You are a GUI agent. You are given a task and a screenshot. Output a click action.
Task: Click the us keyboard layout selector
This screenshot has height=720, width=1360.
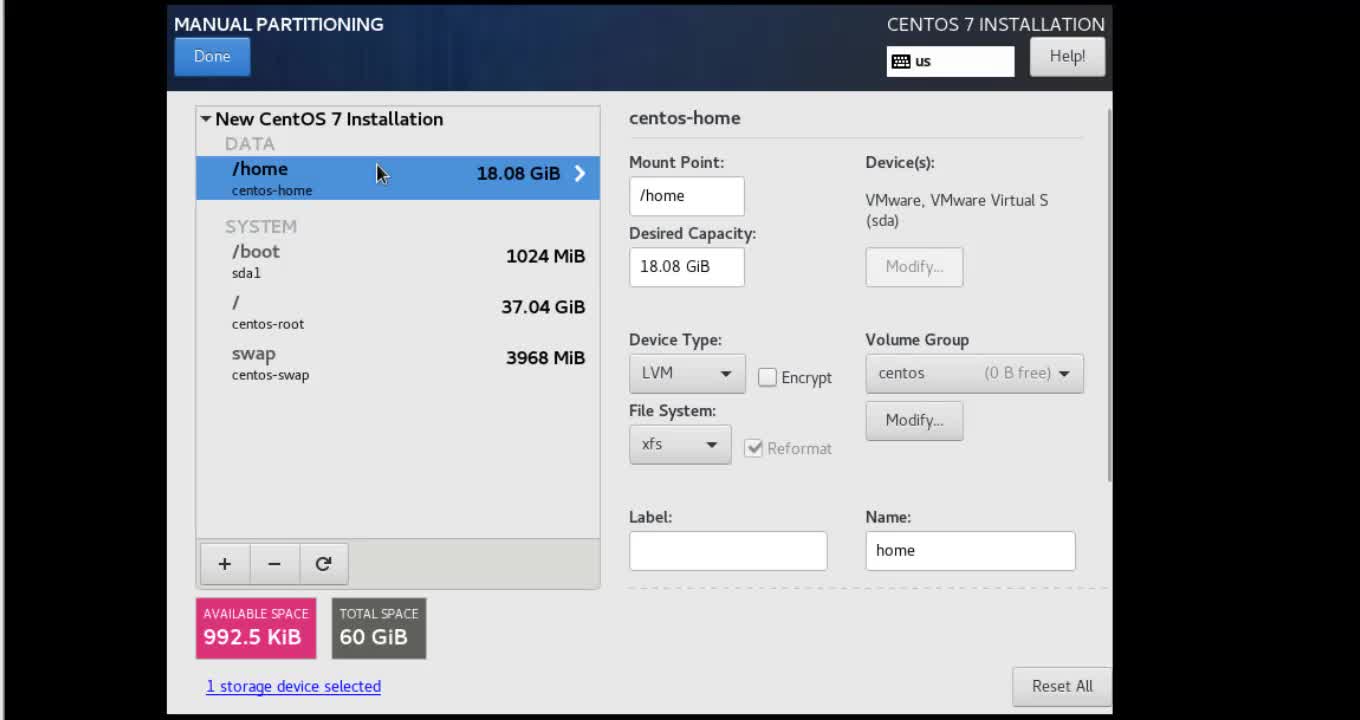(x=950, y=61)
